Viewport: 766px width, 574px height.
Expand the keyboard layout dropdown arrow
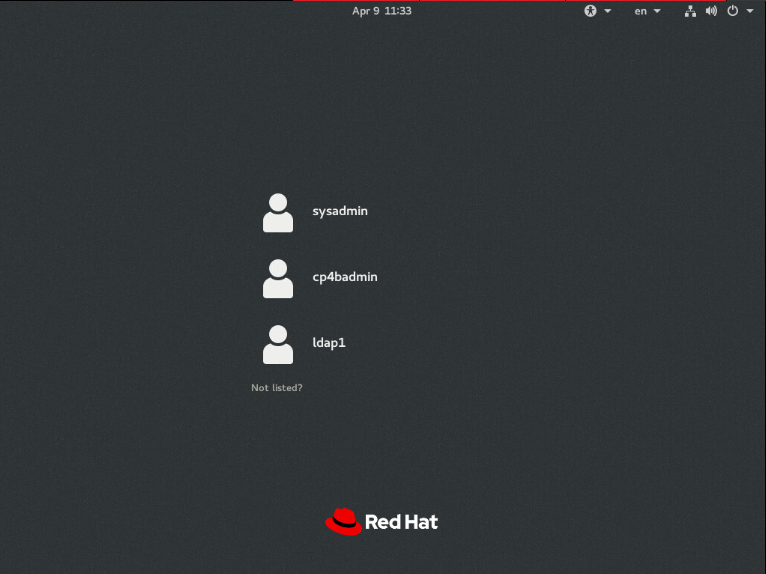tap(657, 11)
